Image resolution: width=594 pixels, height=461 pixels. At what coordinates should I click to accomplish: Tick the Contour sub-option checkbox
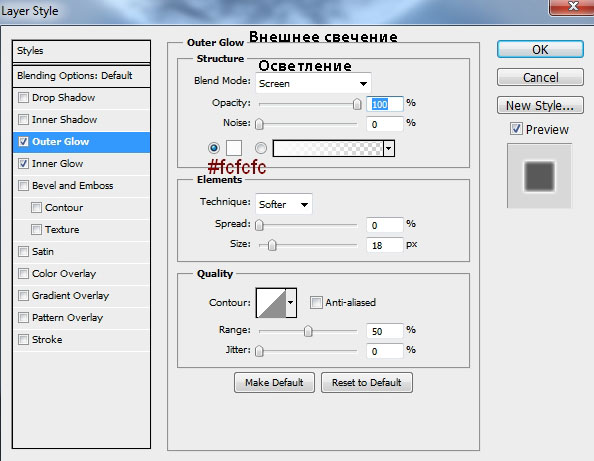coord(36,208)
